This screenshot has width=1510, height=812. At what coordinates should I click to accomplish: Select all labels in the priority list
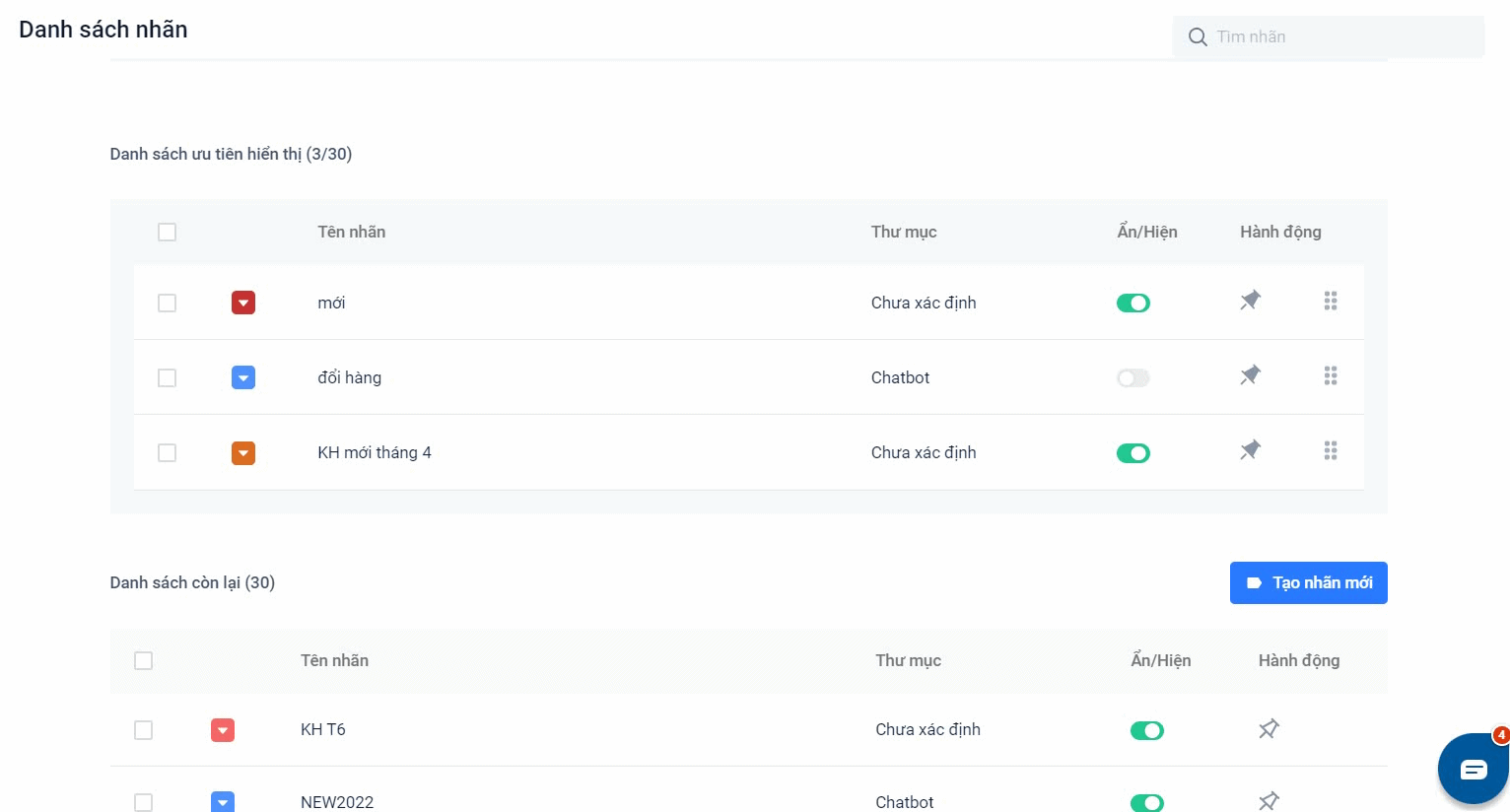[168, 233]
